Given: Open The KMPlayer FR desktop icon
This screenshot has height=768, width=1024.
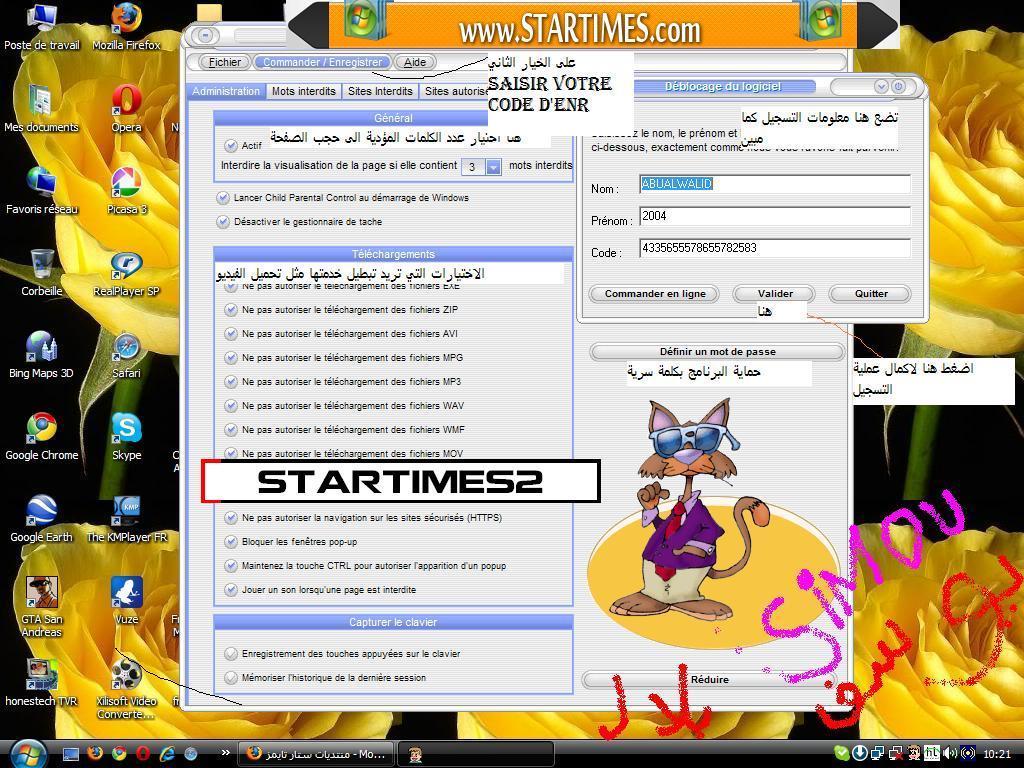Looking at the screenshot, I should pos(126,519).
